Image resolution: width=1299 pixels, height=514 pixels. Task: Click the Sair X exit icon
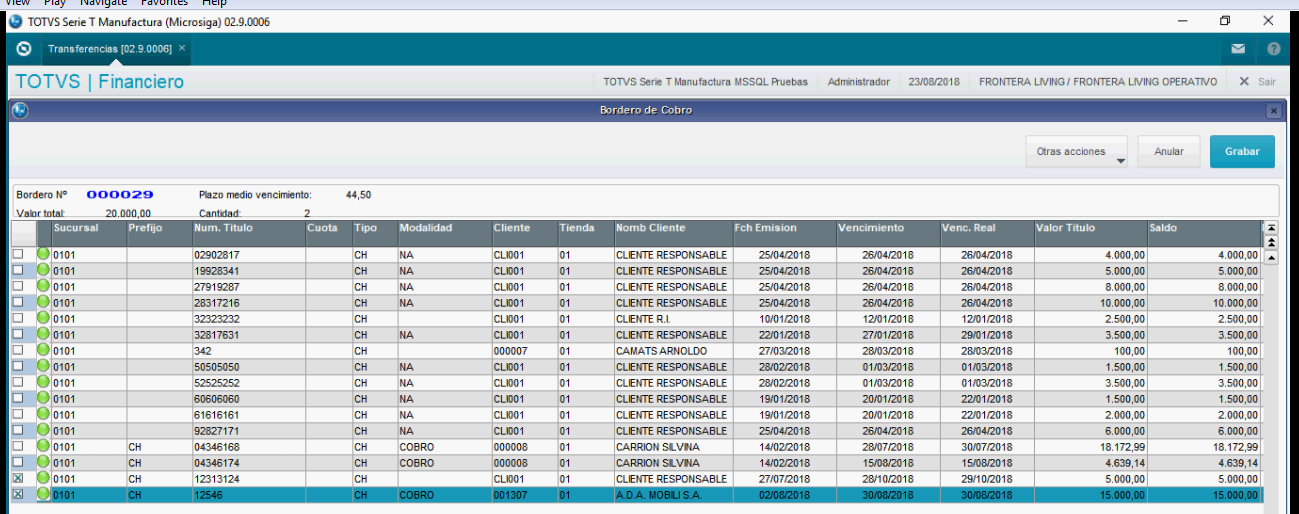pyautogui.click(x=1244, y=82)
